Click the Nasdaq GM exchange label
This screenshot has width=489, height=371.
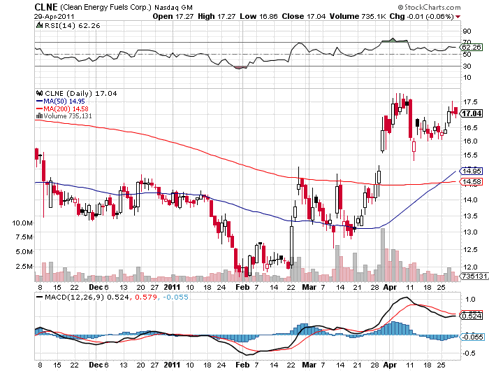point(173,7)
